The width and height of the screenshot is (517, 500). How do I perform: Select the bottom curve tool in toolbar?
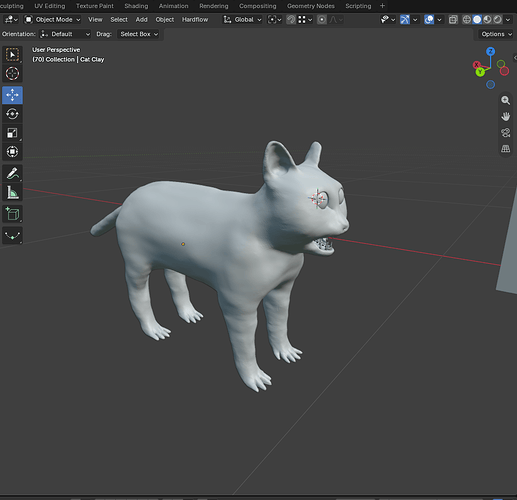click(x=12, y=235)
